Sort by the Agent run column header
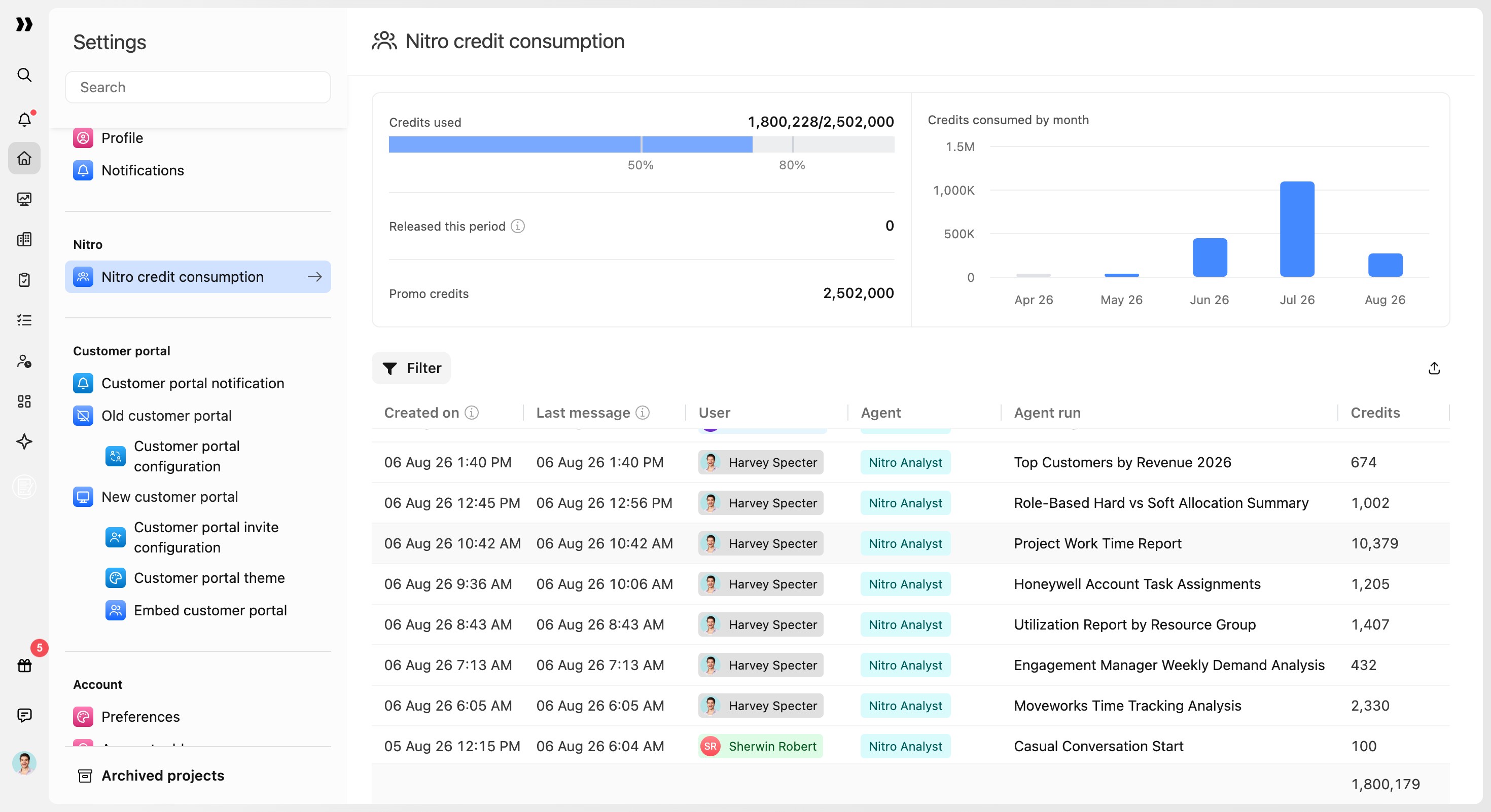 pos(1046,413)
